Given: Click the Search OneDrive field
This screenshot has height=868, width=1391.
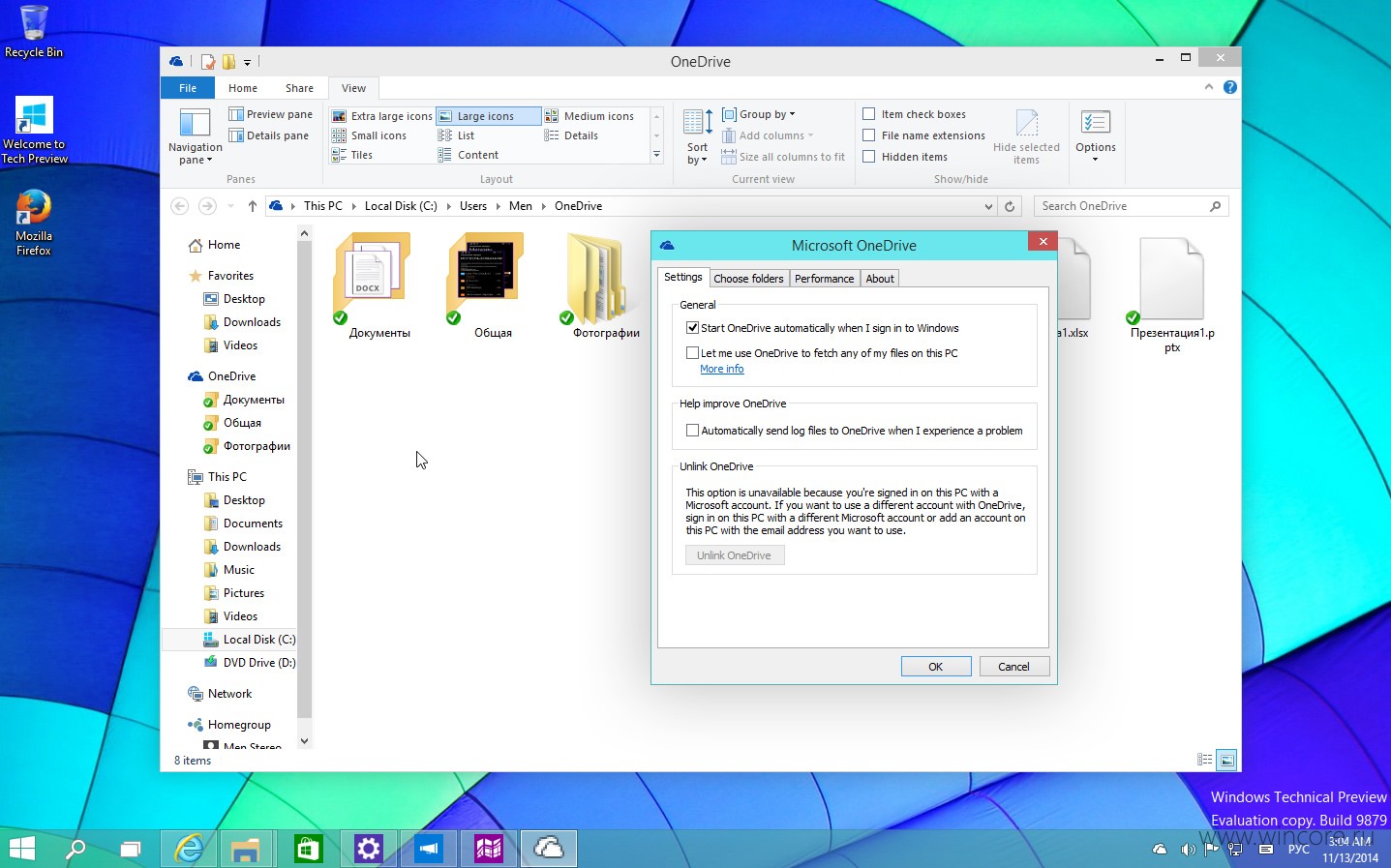Looking at the screenshot, I should tap(1131, 206).
